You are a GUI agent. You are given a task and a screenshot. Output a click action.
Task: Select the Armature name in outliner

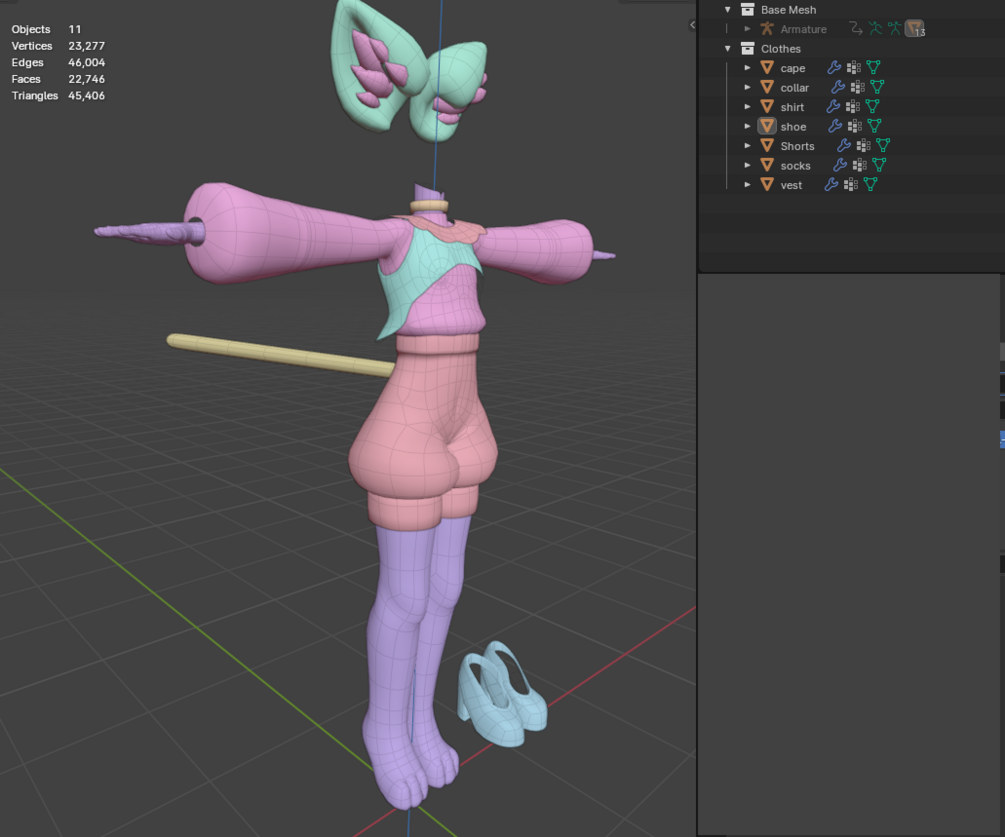[803, 29]
